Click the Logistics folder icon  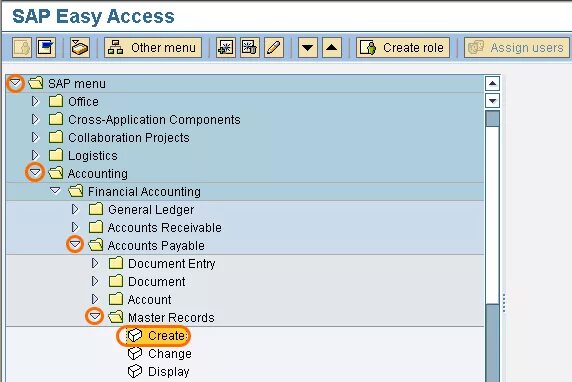click(x=56, y=155)
